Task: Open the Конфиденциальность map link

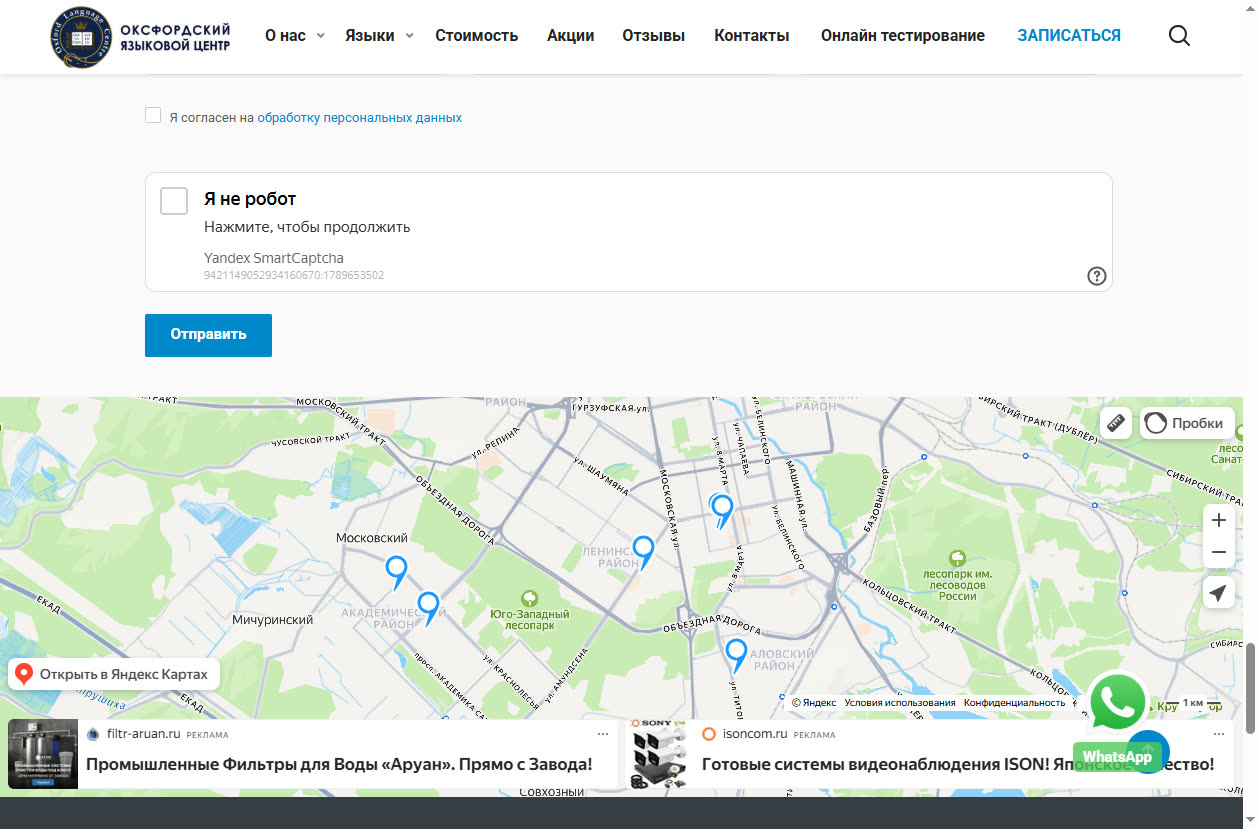Action: (1015, 703)
